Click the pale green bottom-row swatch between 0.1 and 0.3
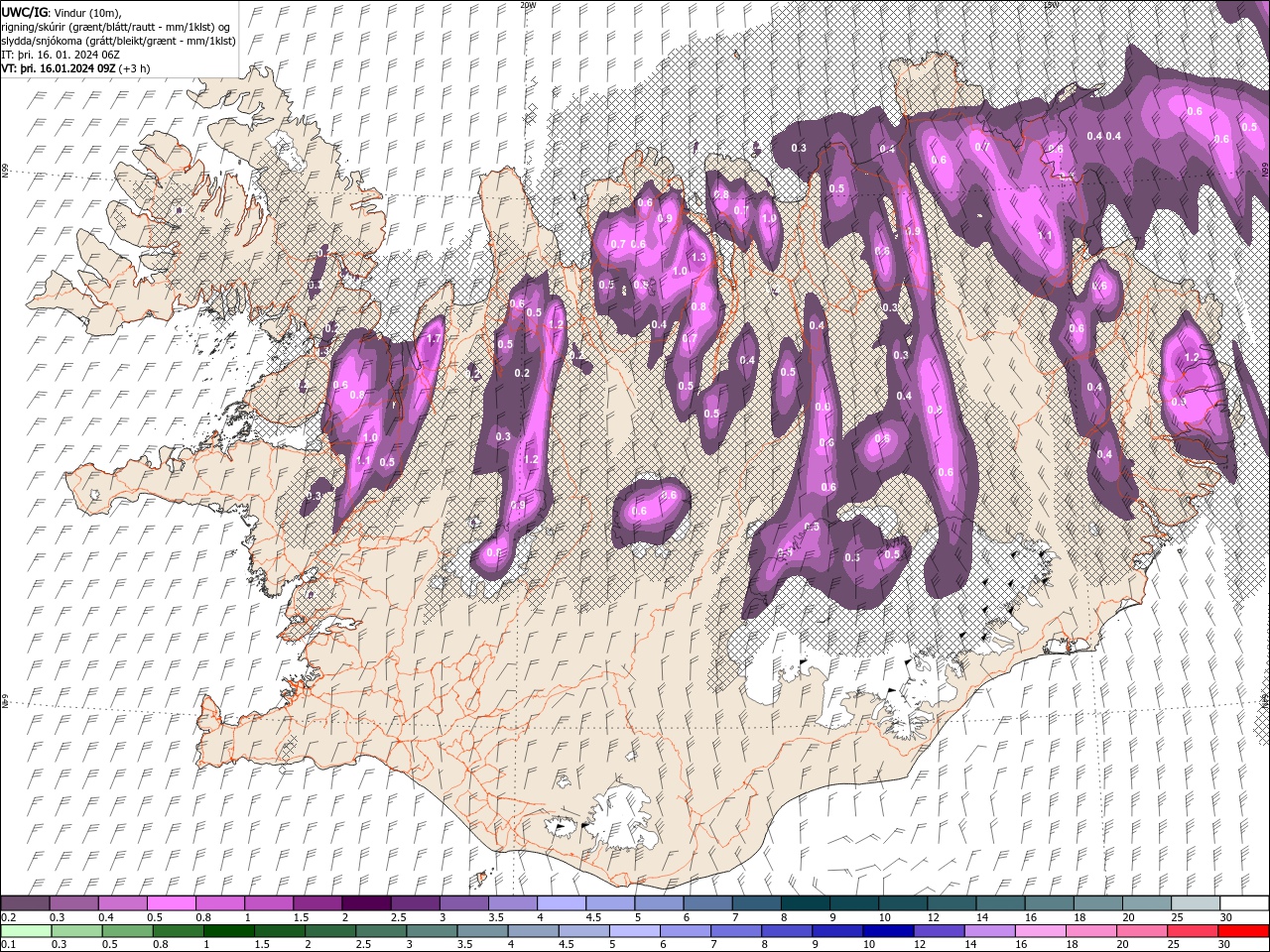1270x952 pixels. pos(26,931)
